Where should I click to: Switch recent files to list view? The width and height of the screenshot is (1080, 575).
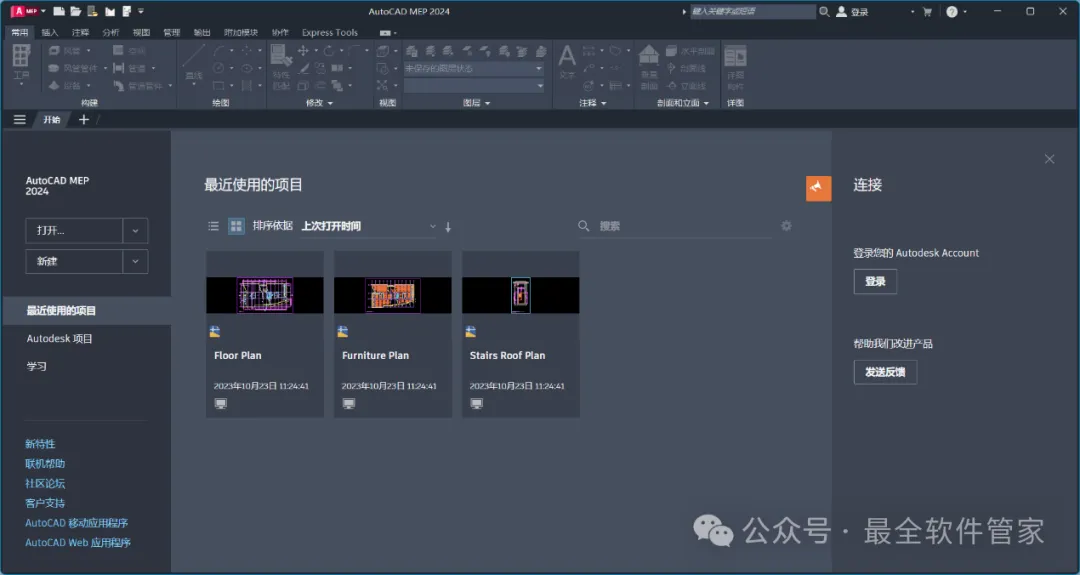[x=214, y=226]
